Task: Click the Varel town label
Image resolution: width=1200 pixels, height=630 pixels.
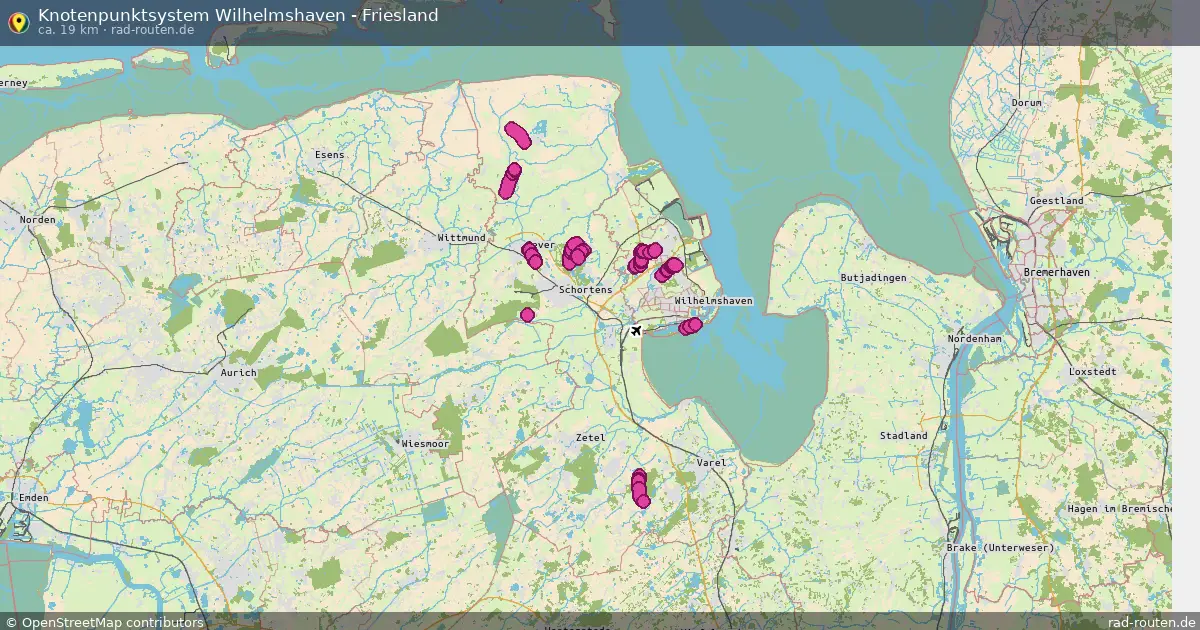Action: tap(711, 463)
